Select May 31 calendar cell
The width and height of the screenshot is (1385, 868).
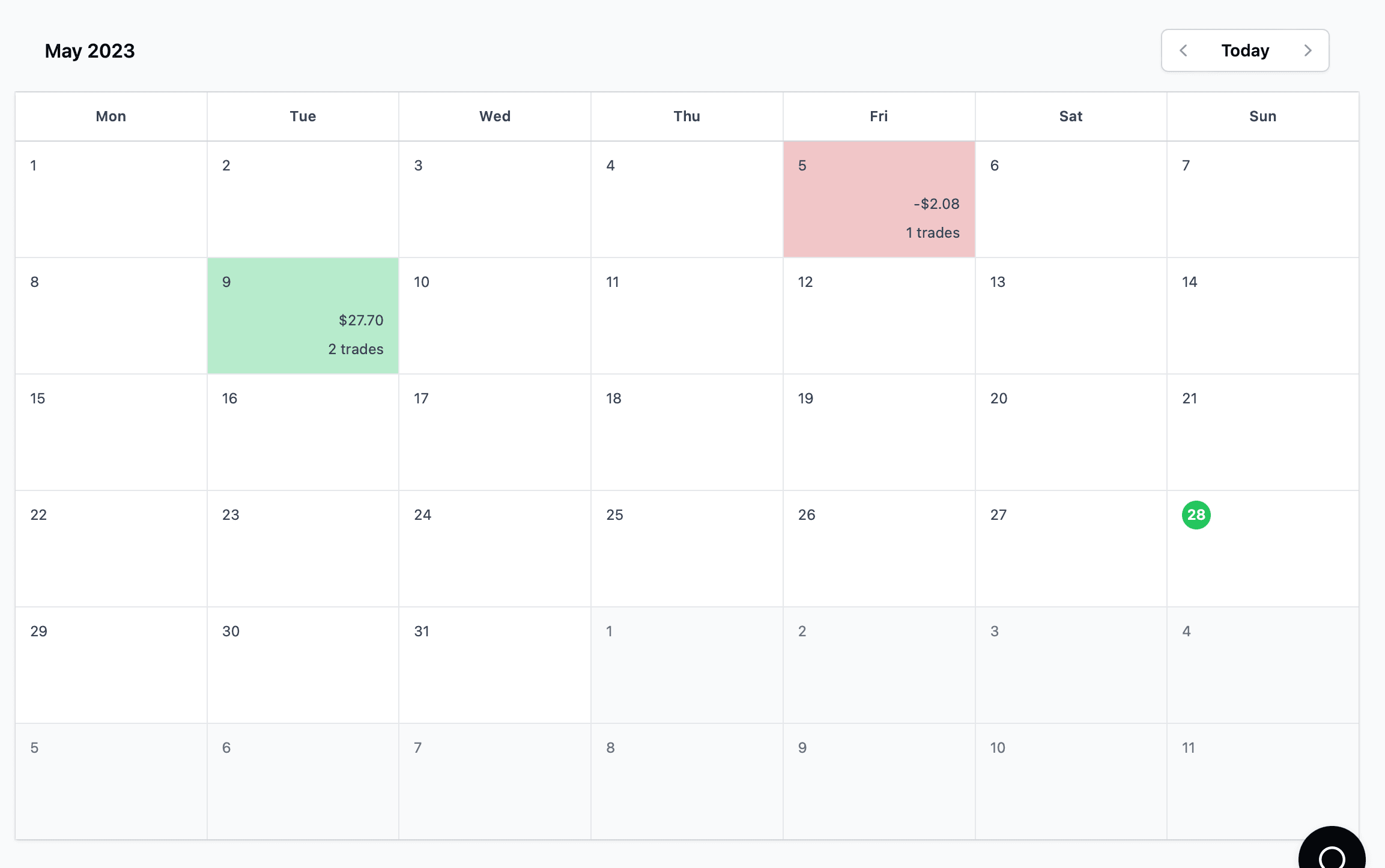[495, 665]
